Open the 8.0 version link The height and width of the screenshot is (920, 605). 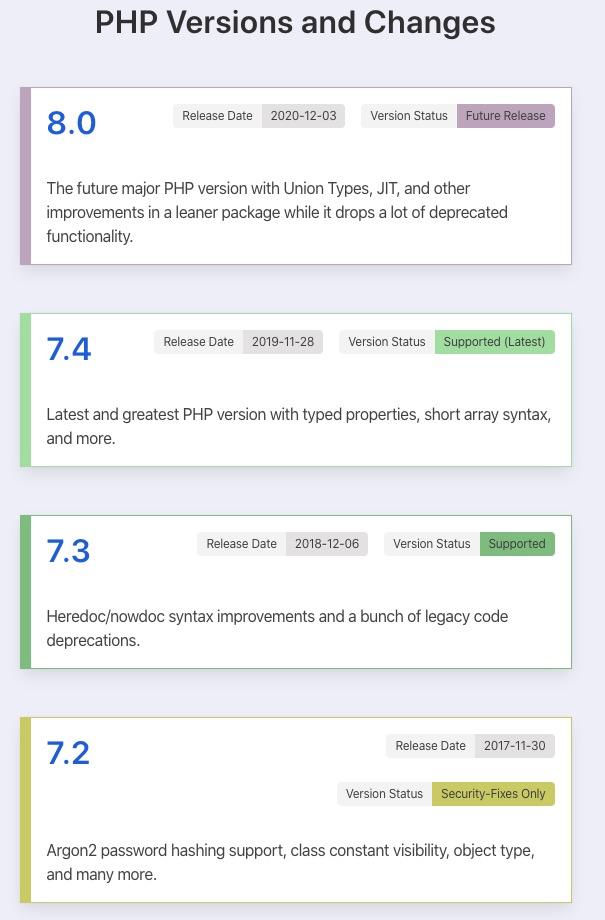click(x=71, y=123)
